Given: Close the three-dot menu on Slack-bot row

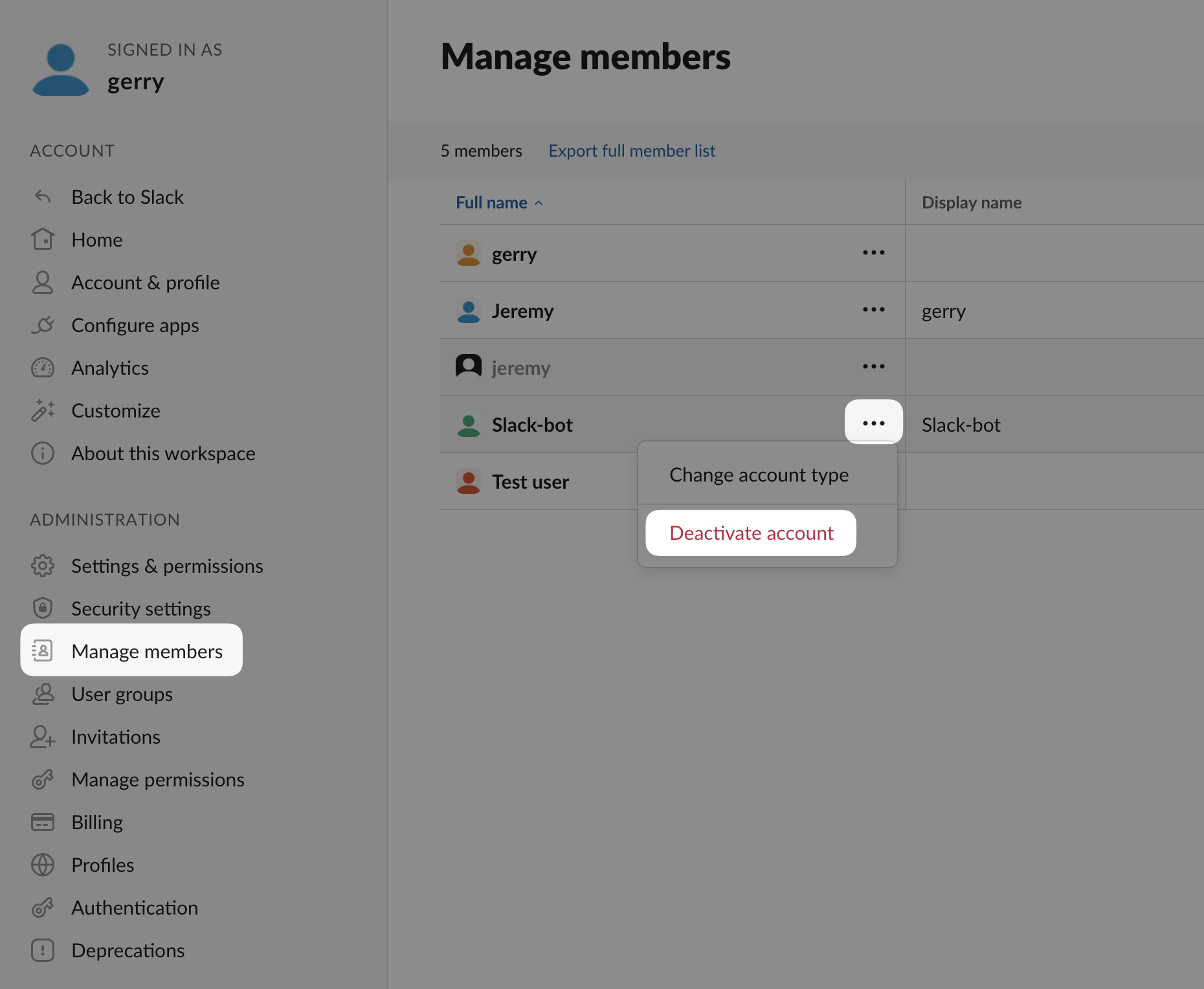Looking at the screenshot, I should coord(874,422).
